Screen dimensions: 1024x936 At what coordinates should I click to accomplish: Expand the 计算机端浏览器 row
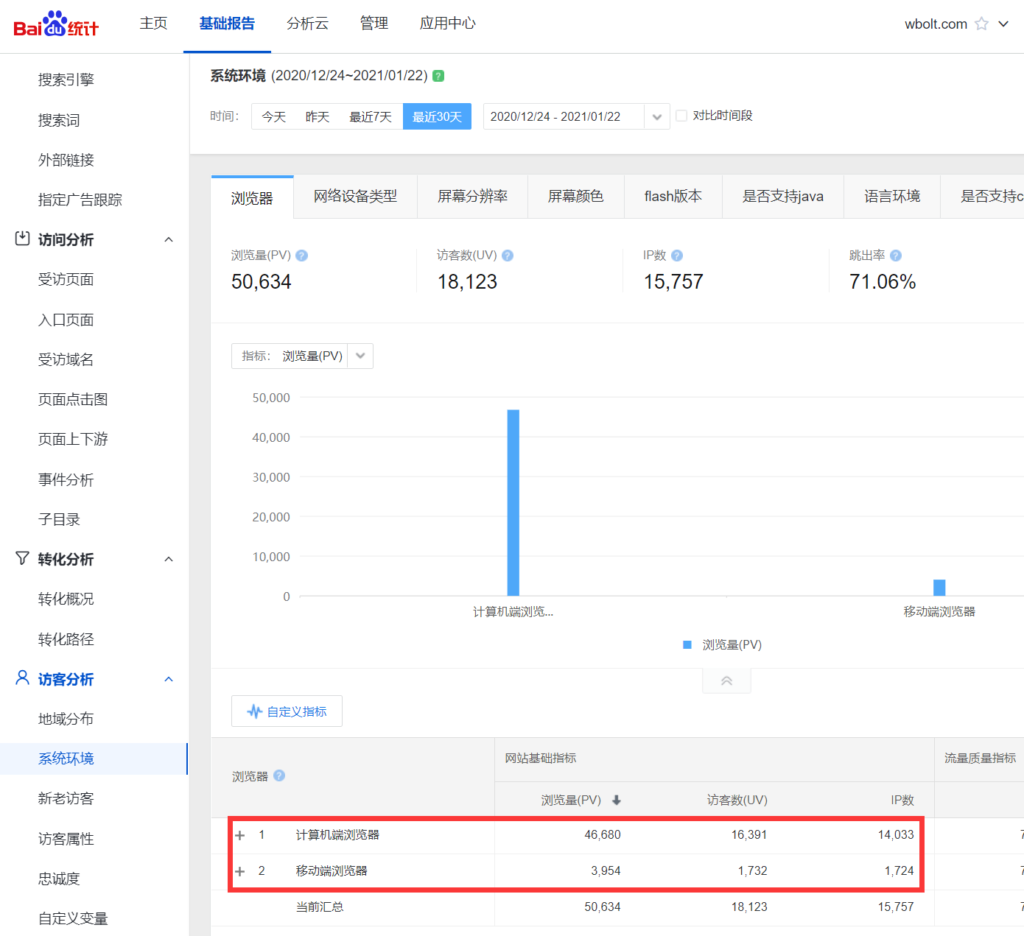click(240, 835)
